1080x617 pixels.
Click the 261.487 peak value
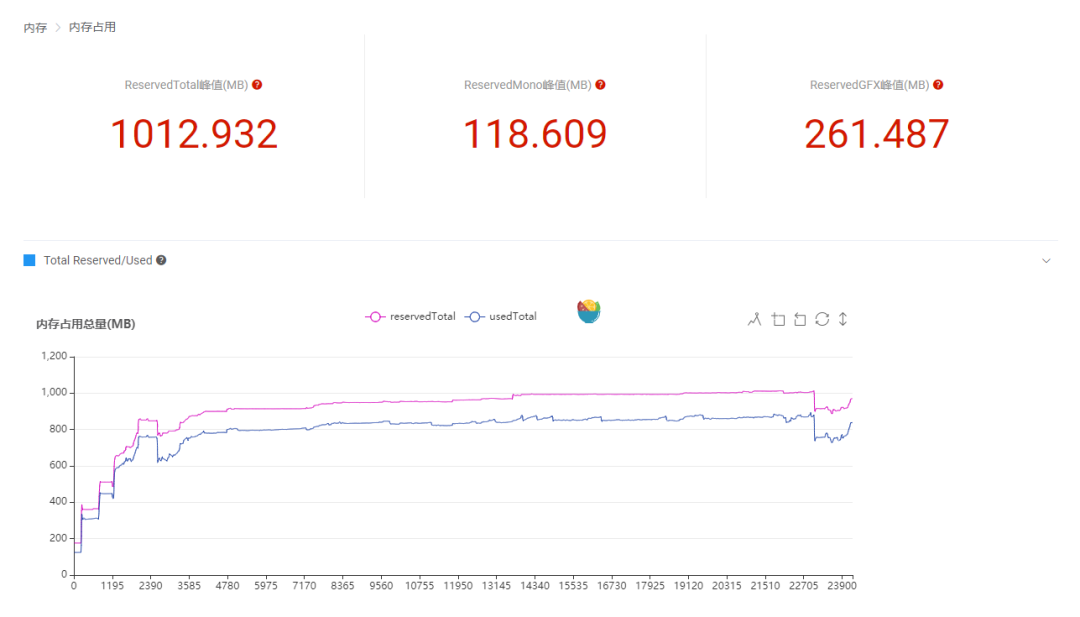coord(877,134)
